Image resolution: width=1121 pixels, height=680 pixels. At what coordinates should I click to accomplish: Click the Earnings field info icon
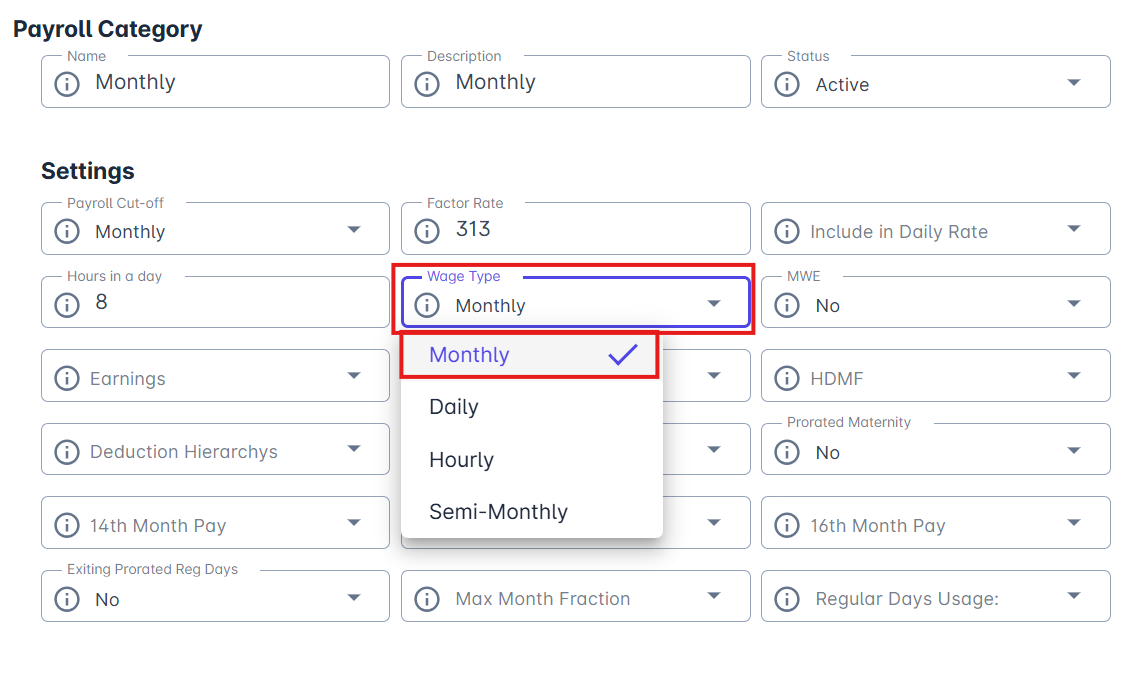coord(67,378)
